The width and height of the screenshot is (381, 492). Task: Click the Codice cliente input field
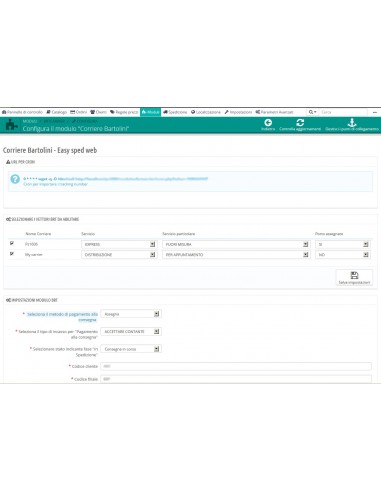click(x=236, y=366)
